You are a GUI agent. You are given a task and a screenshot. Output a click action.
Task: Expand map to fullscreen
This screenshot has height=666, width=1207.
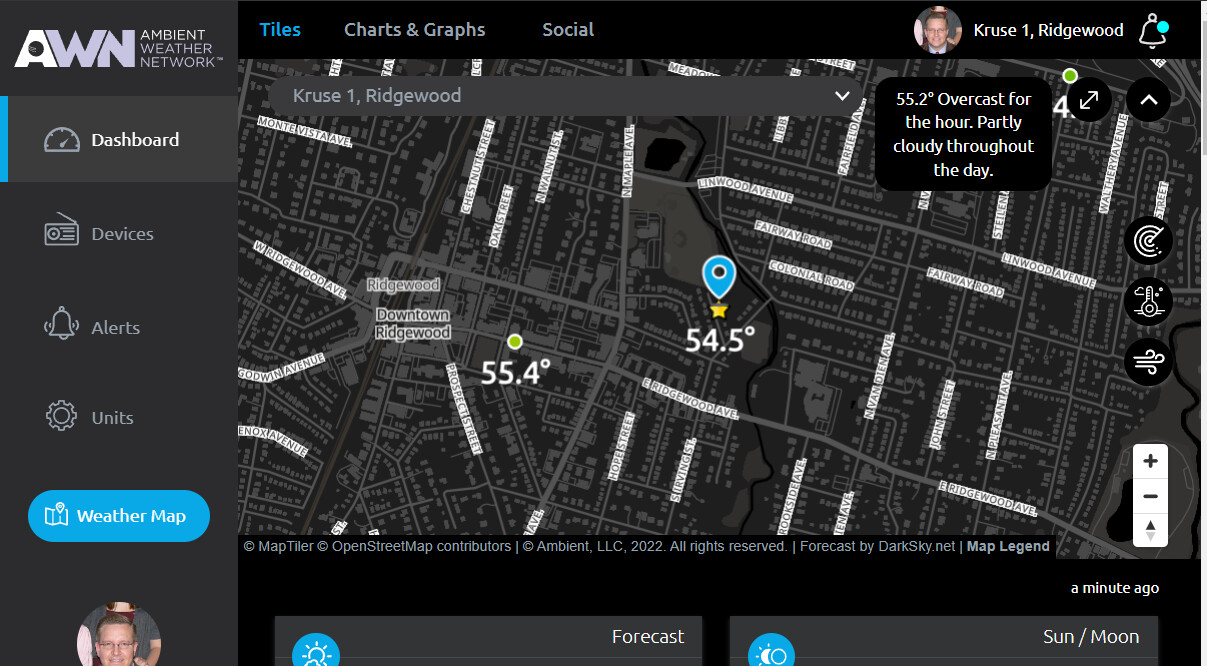pos(1090,99)
